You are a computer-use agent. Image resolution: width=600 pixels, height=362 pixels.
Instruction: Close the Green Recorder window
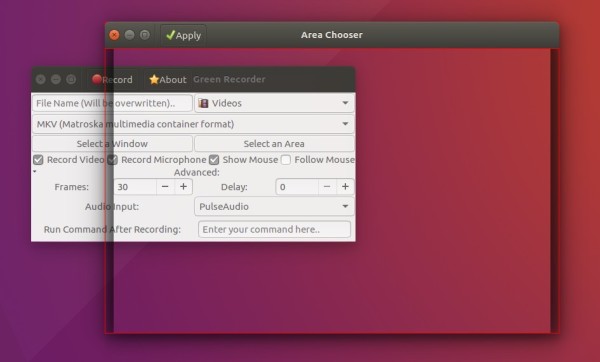(41, 80)
